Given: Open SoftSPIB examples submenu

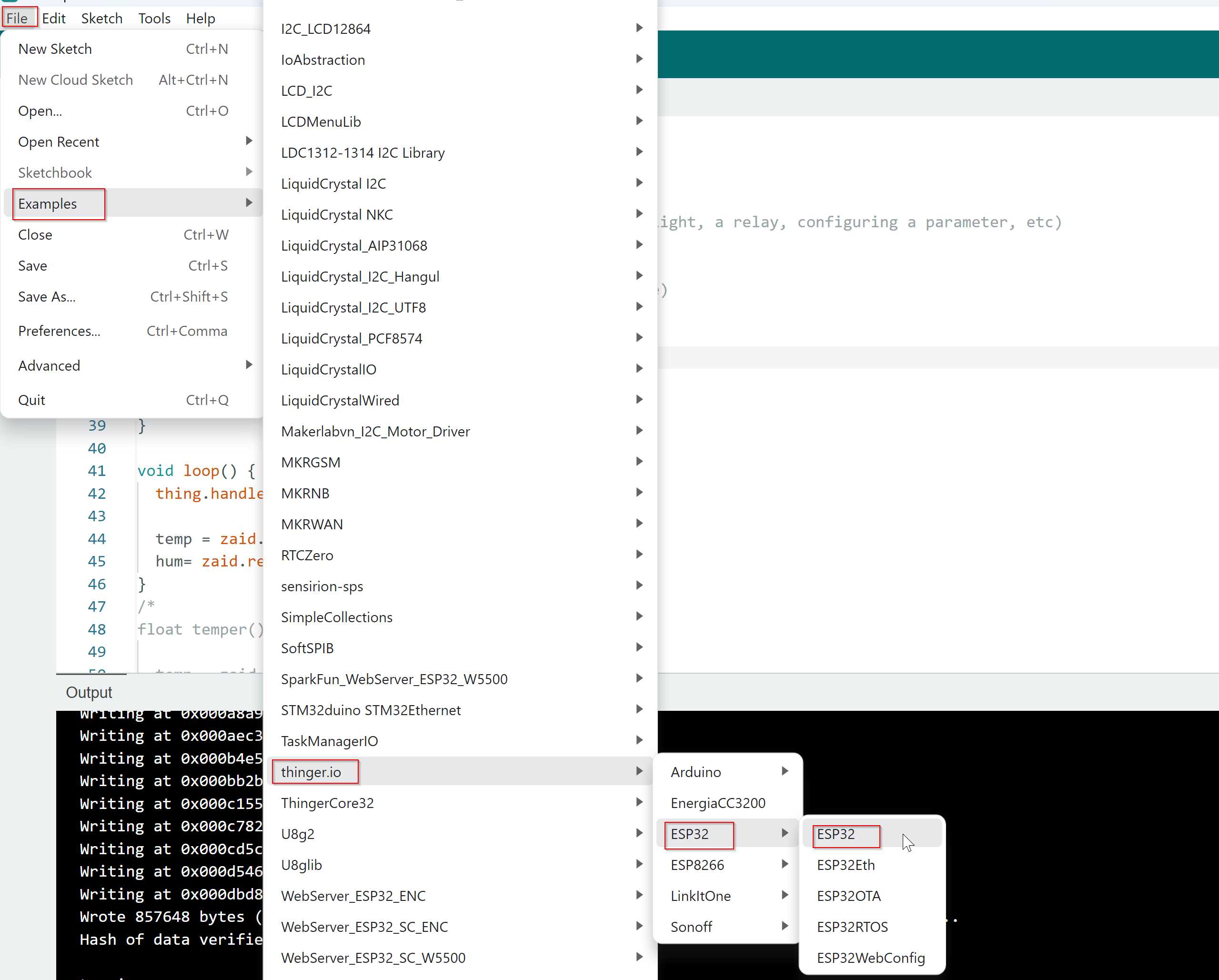Looking at the screenshot, I should coord(460,648).
